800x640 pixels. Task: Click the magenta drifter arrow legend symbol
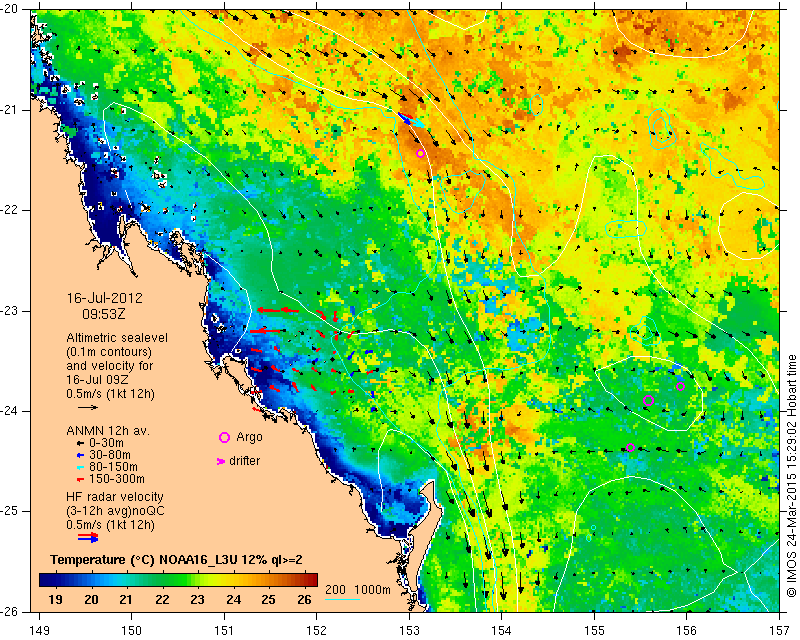coord(221,461)
